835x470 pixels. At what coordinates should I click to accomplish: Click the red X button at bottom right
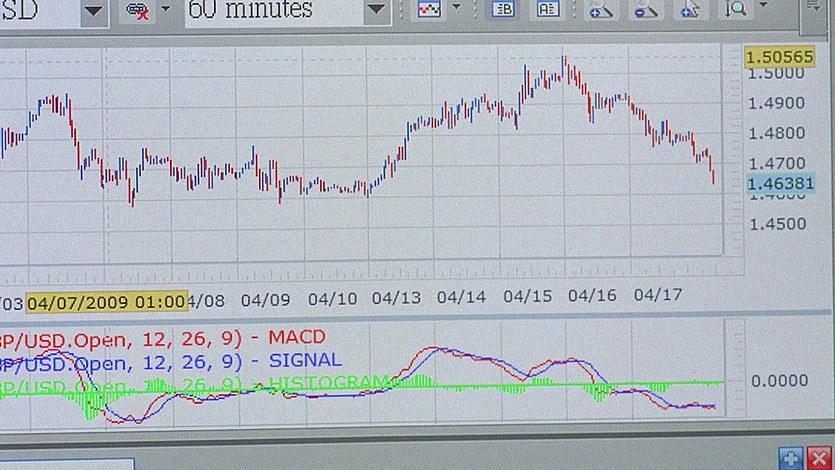(x=819, y=459)
